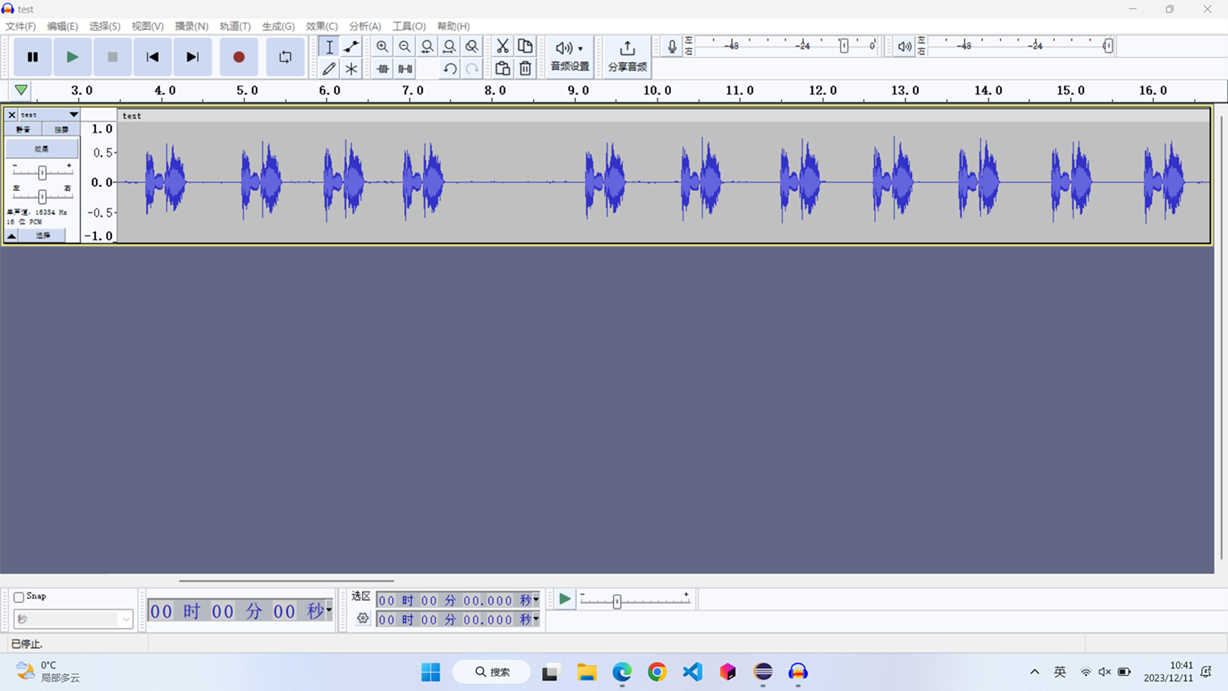The width and height of the screenshot is (1228, 691).
Task: Open the 分析(A) menu
Action: coord(365,26)
